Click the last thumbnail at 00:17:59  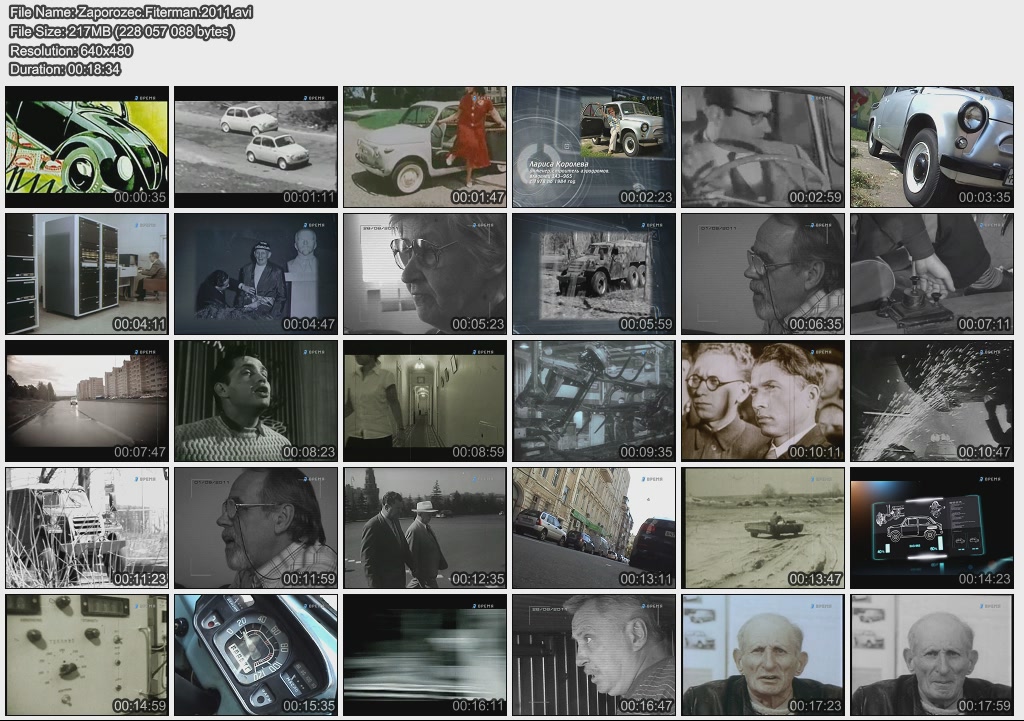point(932,655)
